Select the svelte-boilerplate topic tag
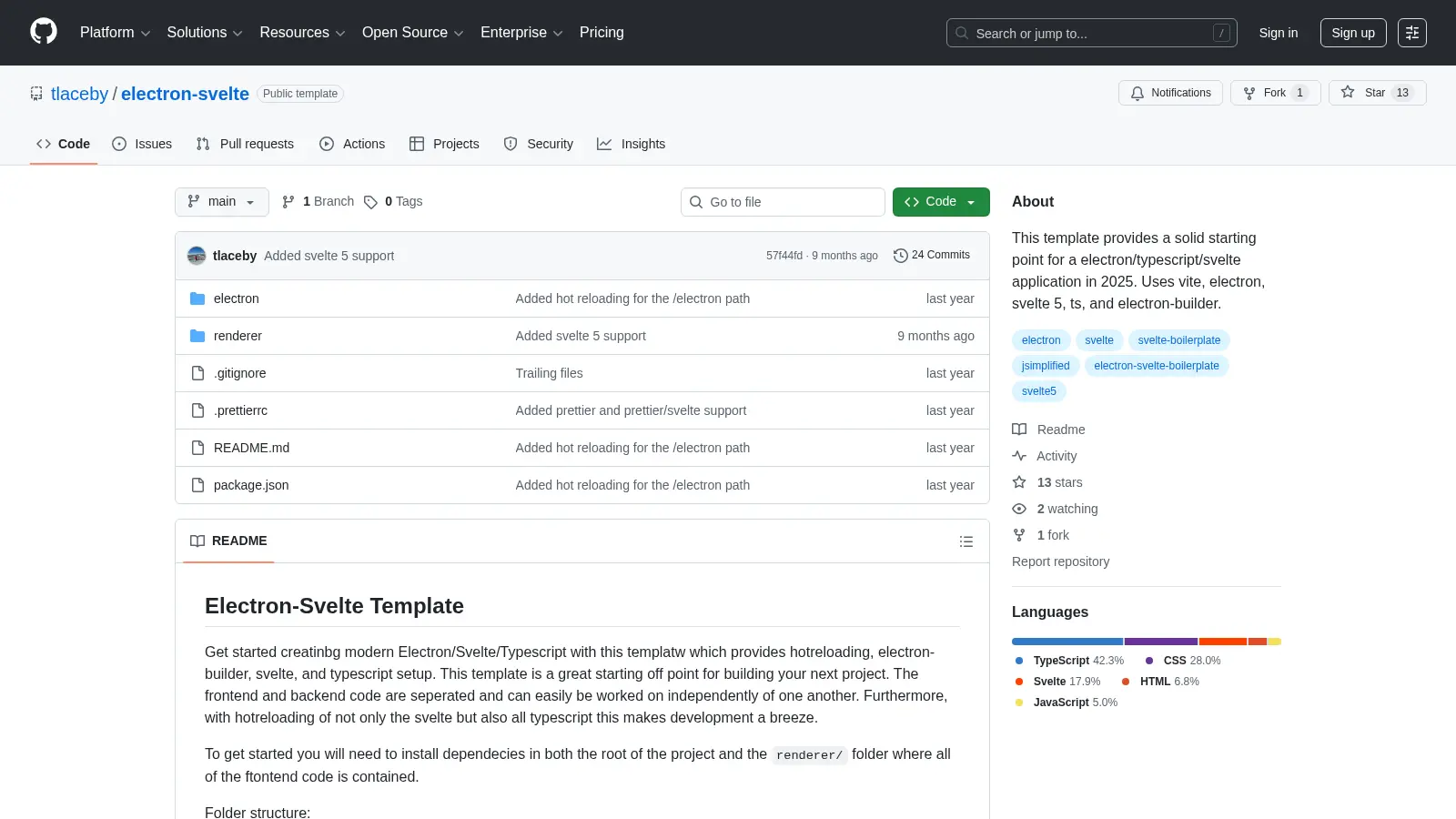Screen dimensions: 1456x819 tap(1179, 340)
